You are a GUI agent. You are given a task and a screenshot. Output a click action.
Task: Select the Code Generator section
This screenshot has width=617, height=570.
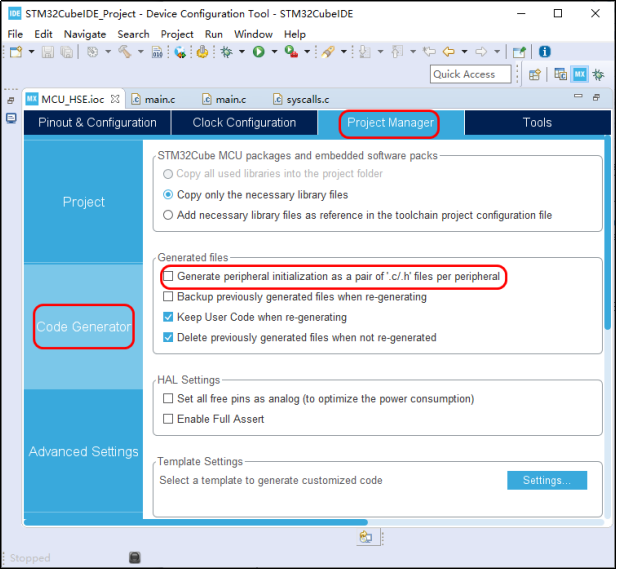click(83, 327)
